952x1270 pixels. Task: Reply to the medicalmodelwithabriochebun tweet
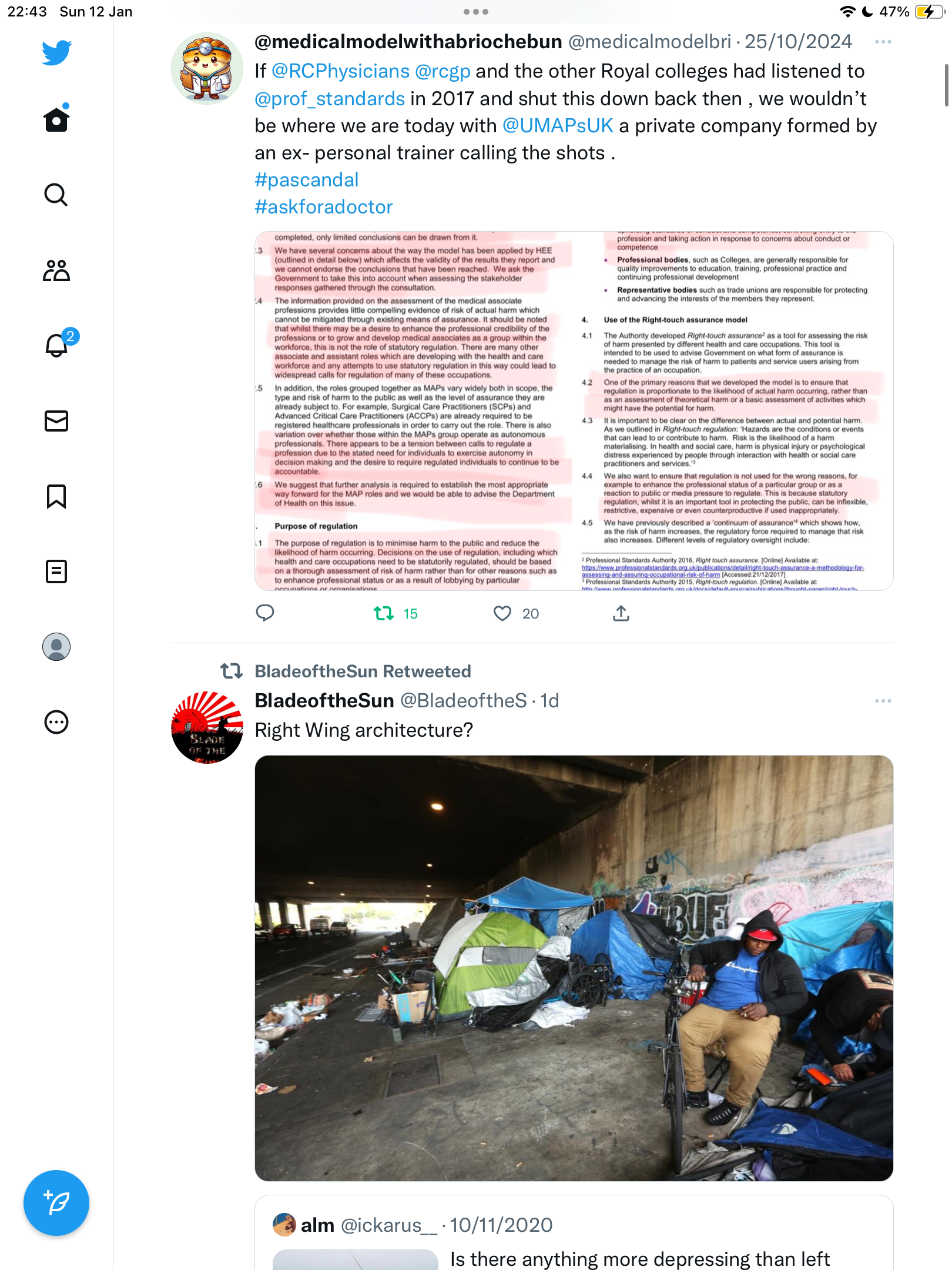click(x=265, y=613)
